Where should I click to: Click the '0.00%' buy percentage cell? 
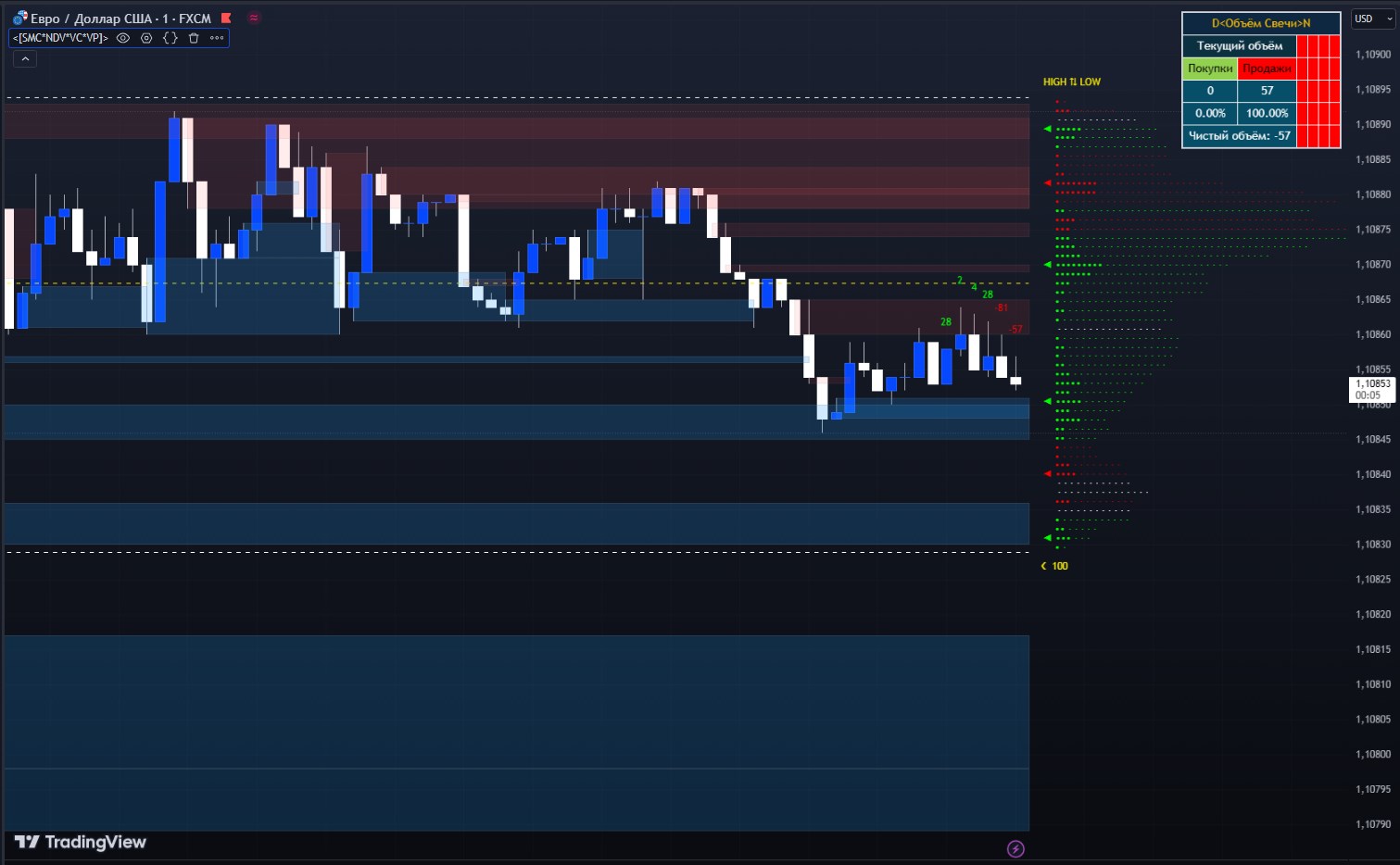pyautogui.click(x=1210, y=113)
